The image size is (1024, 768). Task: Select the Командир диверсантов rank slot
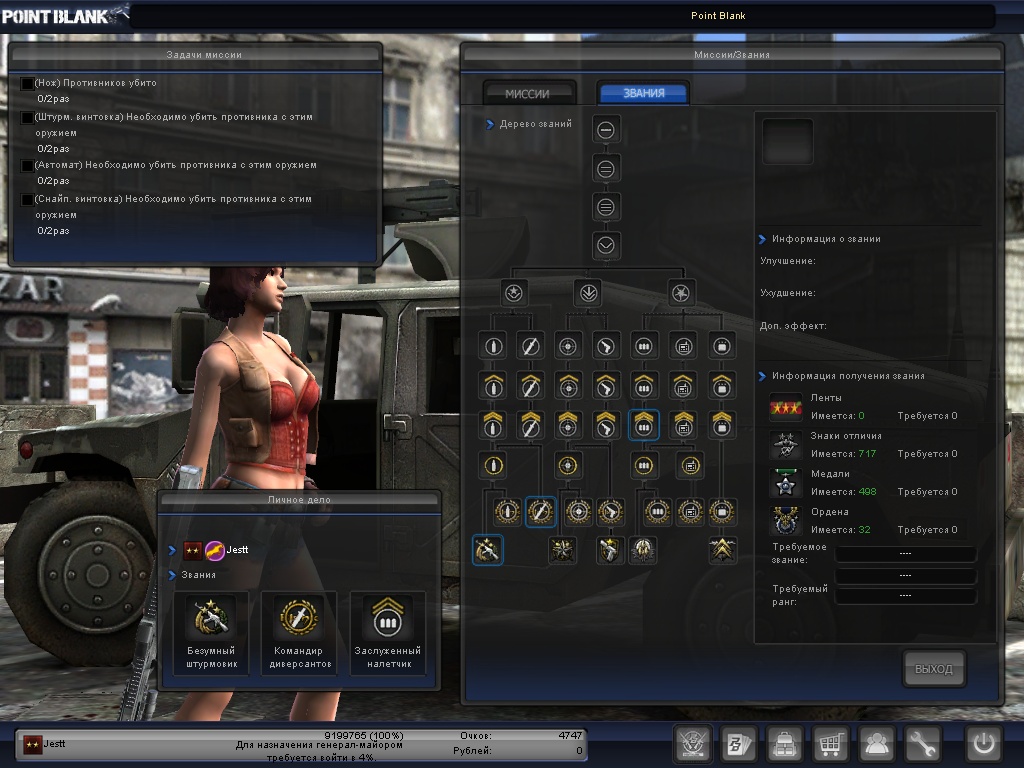coord(300,633)
